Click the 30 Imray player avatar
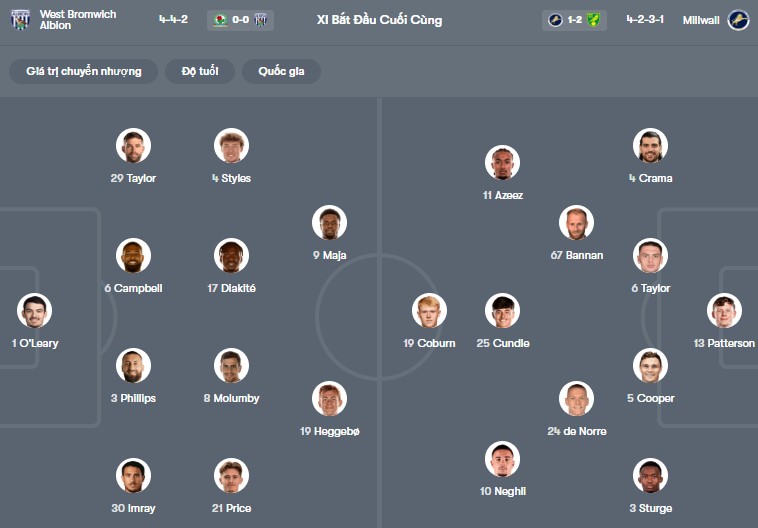Image resolution: width=758 pixels, height=528 pixels. [133, 476]
